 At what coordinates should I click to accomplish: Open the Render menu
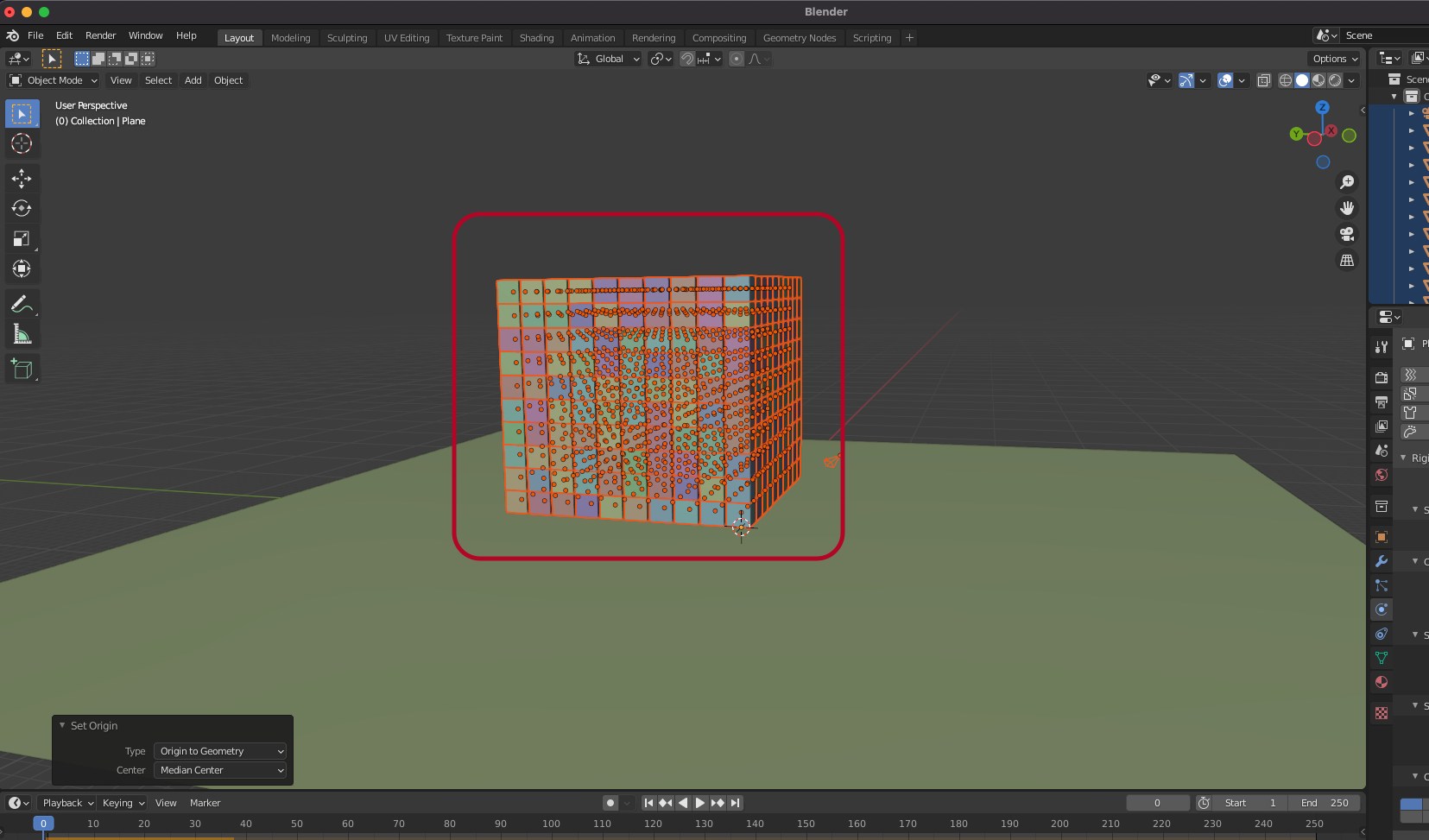point(100,35)
